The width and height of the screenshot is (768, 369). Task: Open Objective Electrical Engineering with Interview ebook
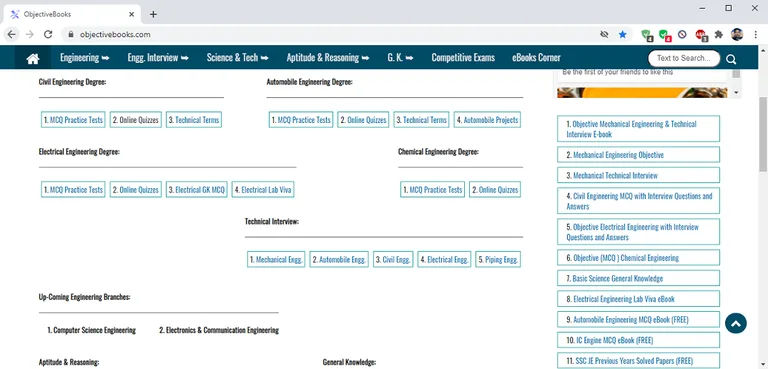pos(638,232)
